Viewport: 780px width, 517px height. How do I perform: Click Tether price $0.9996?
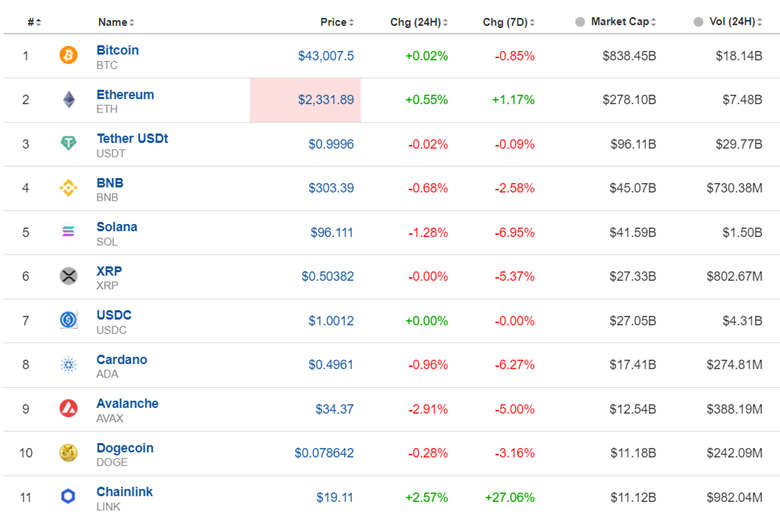(x=331, y=144)
